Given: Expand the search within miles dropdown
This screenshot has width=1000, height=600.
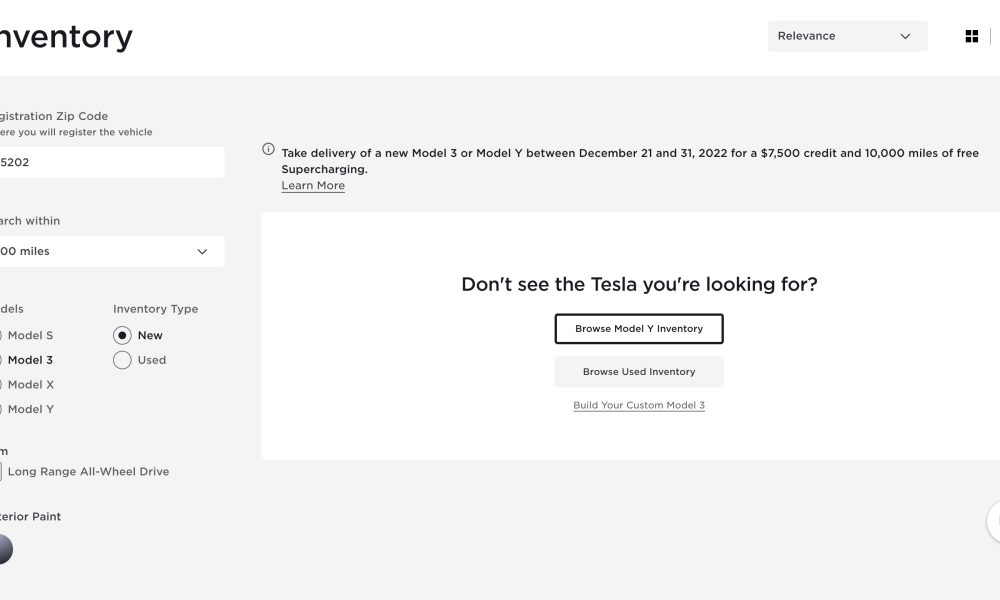Looking at the screenshot, I should click(111, 251).
